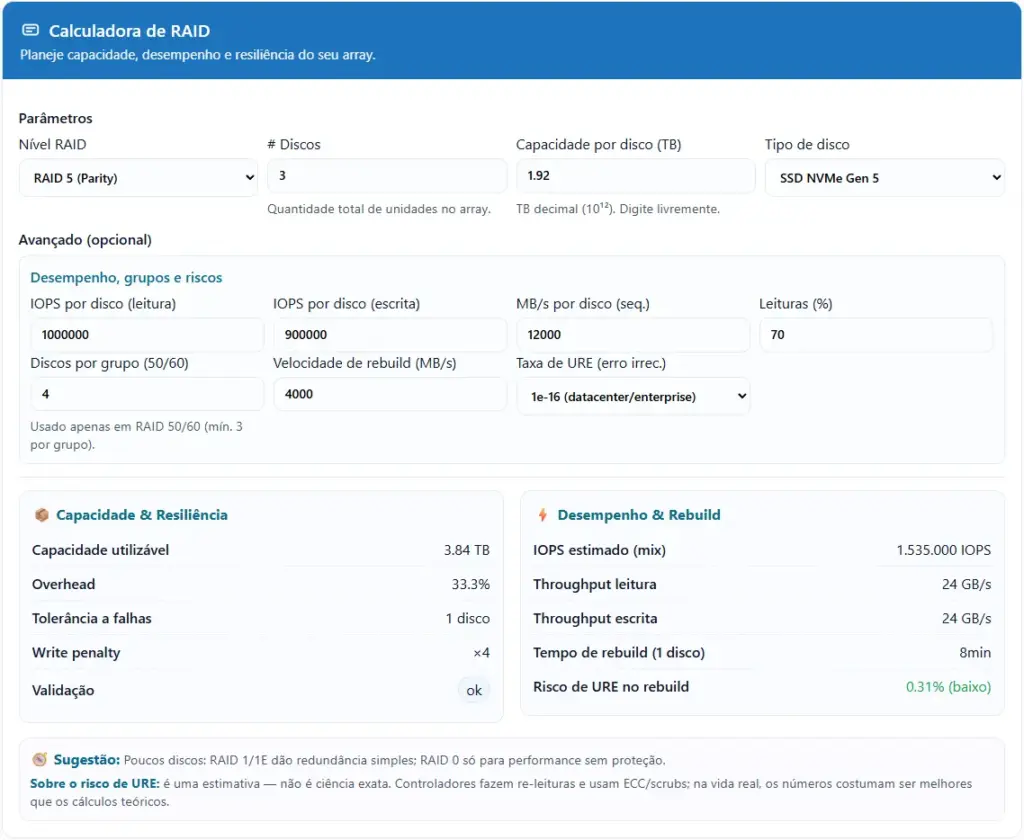Click the Sobre o risco de URE label
The width and height of the screenshot is (1024, 840).
coord(95,783)
